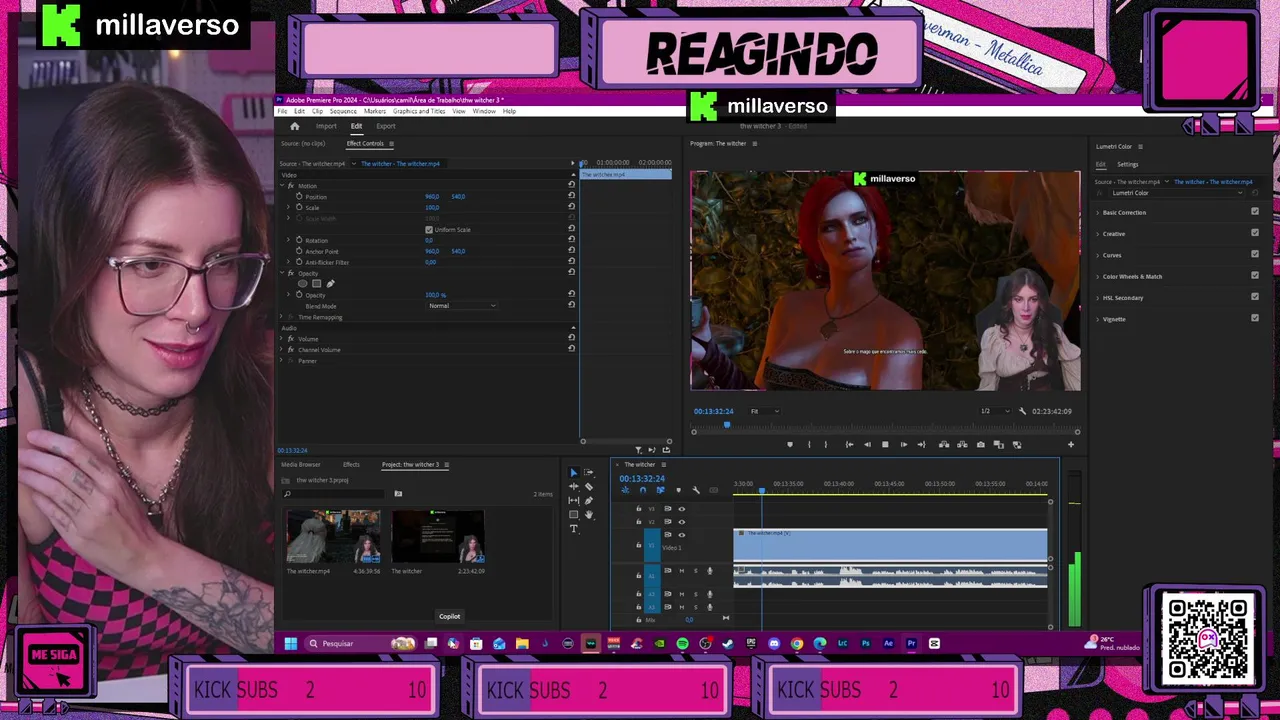Screen dimensions: 1280x720
Task: Toggle animation stopwatch for Position
Action: click(x=299, y=196)
